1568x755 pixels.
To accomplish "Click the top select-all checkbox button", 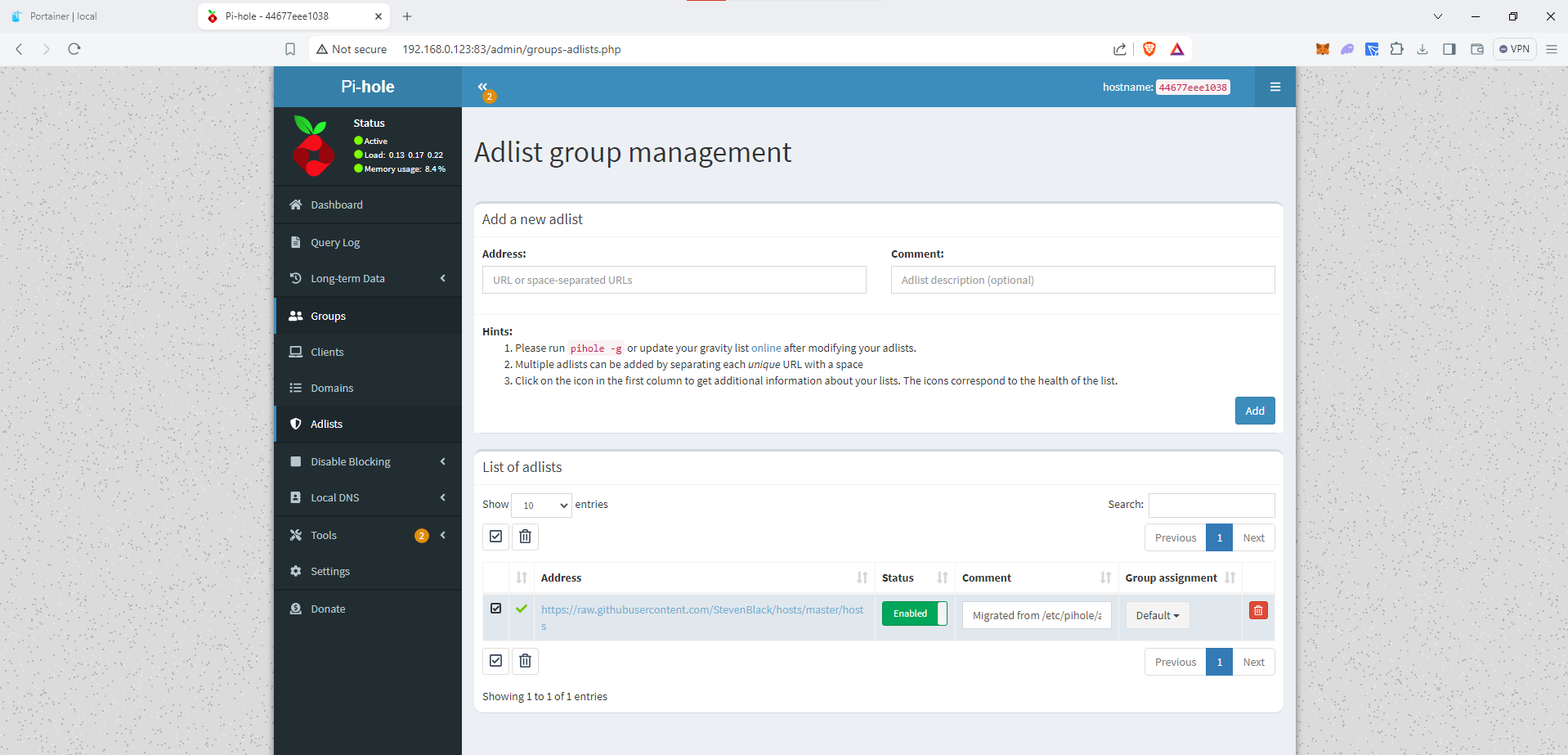I will click(x=495, y=537).
